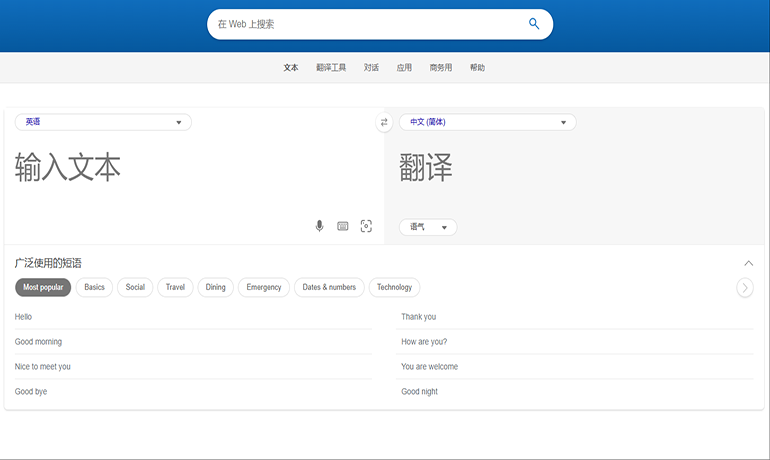Click the search magnifier icon
The width and height of the screenshot is (770, 460).
(x=534, y=24)
